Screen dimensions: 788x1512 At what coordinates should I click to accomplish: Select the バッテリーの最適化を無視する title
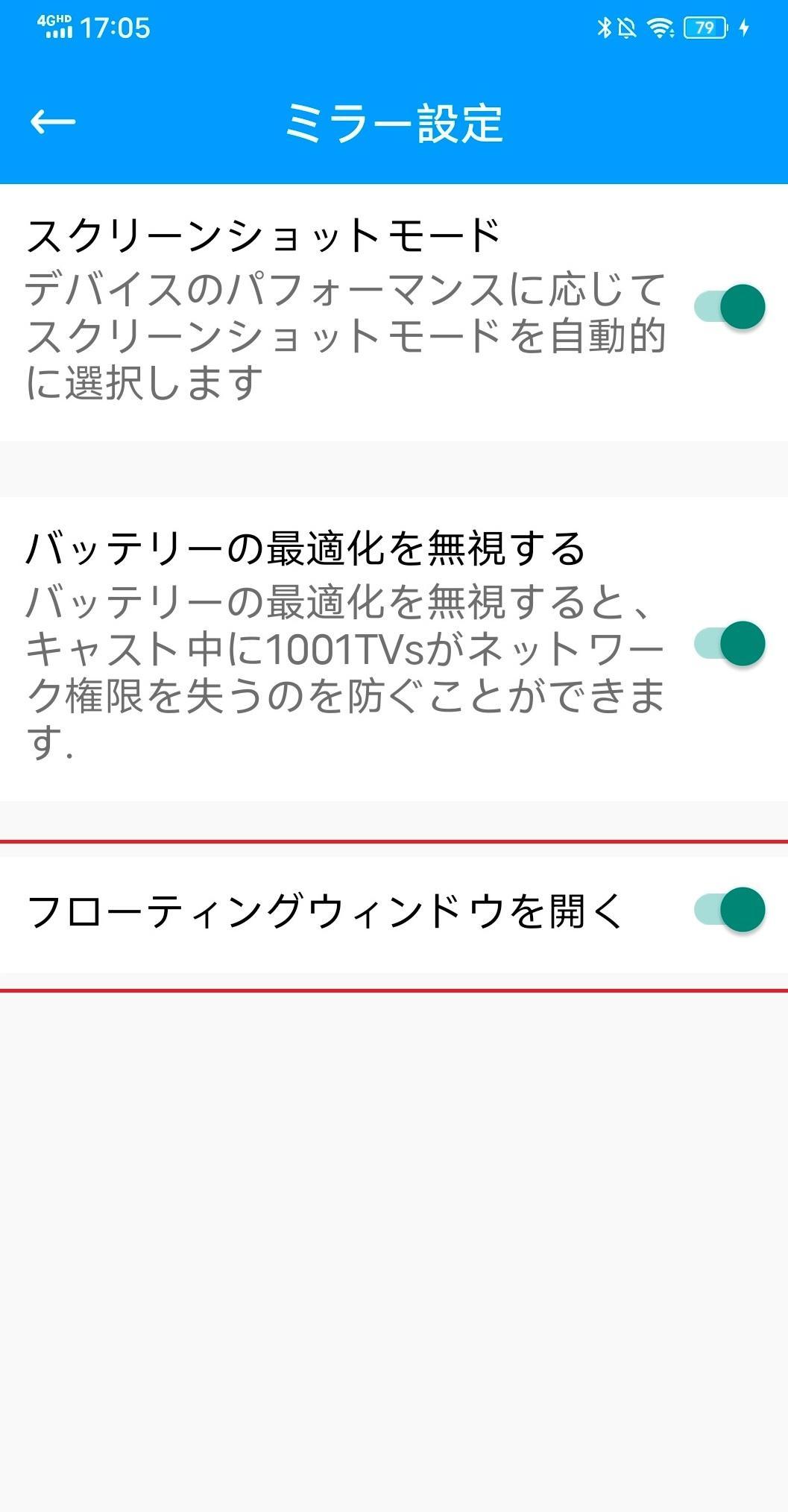pos(306,548)
